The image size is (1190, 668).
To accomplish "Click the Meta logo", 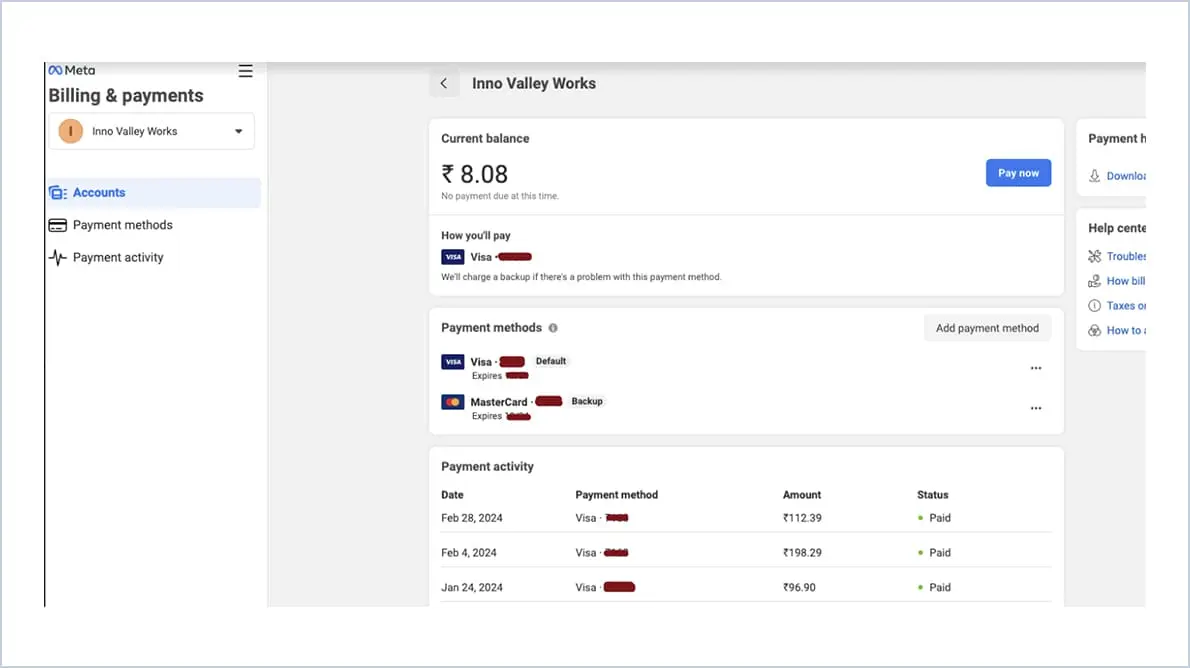I will (x=72, y=70).
